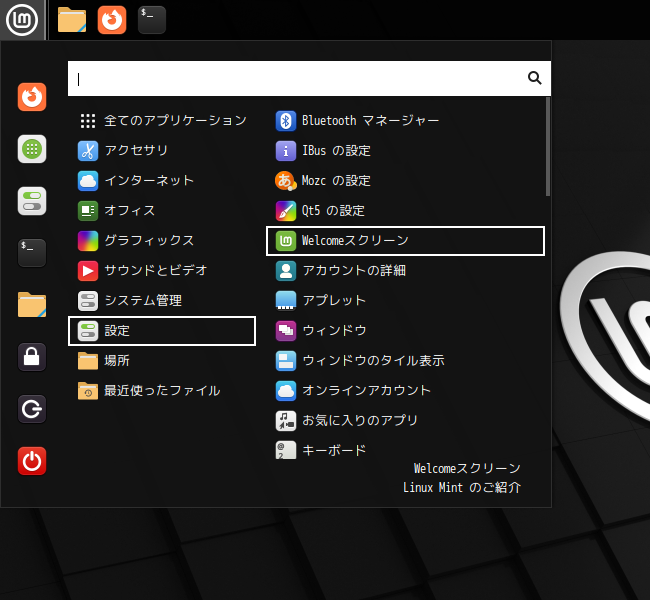Open ウィンドウ settings
This screenshot has height=600, width=650.
pyautogui.click(x=405, y=331)
